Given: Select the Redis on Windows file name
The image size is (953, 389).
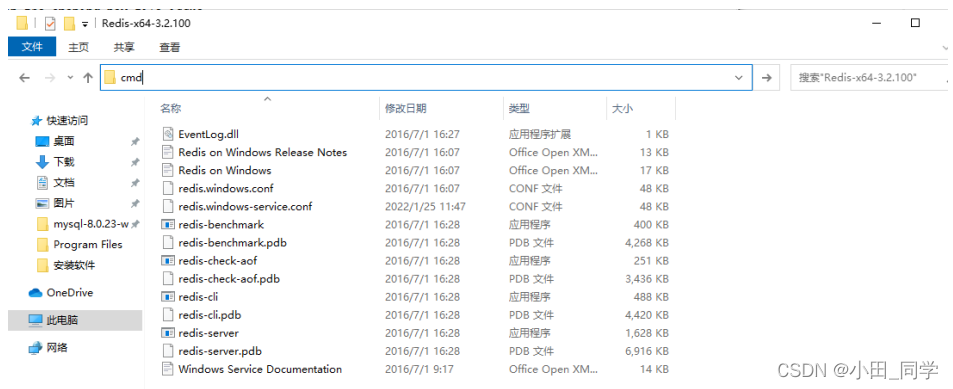Looking at the screenshot, I should (225, 170).
